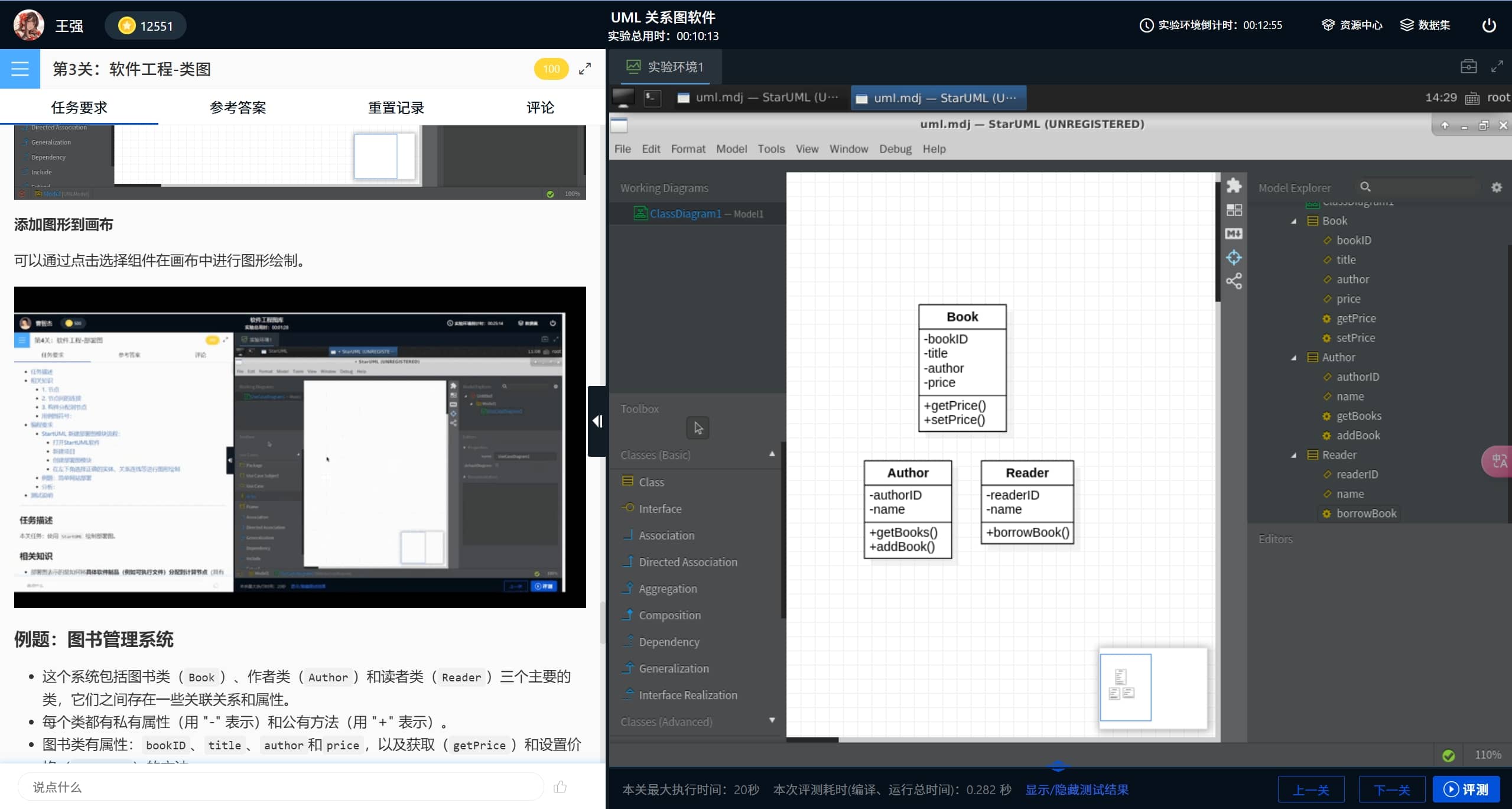Open the Model menu in StarUML
The width and height of the screenshot is (1512, 809).
(731, 149)
